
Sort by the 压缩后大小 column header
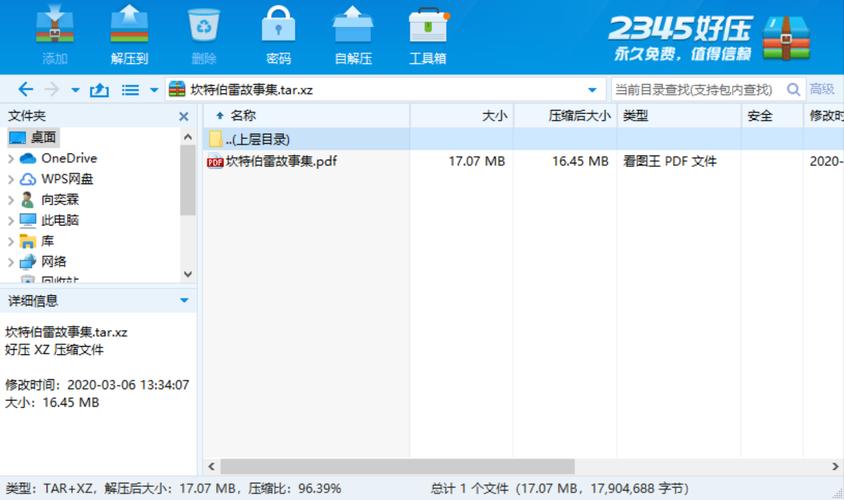coord(565,116)
